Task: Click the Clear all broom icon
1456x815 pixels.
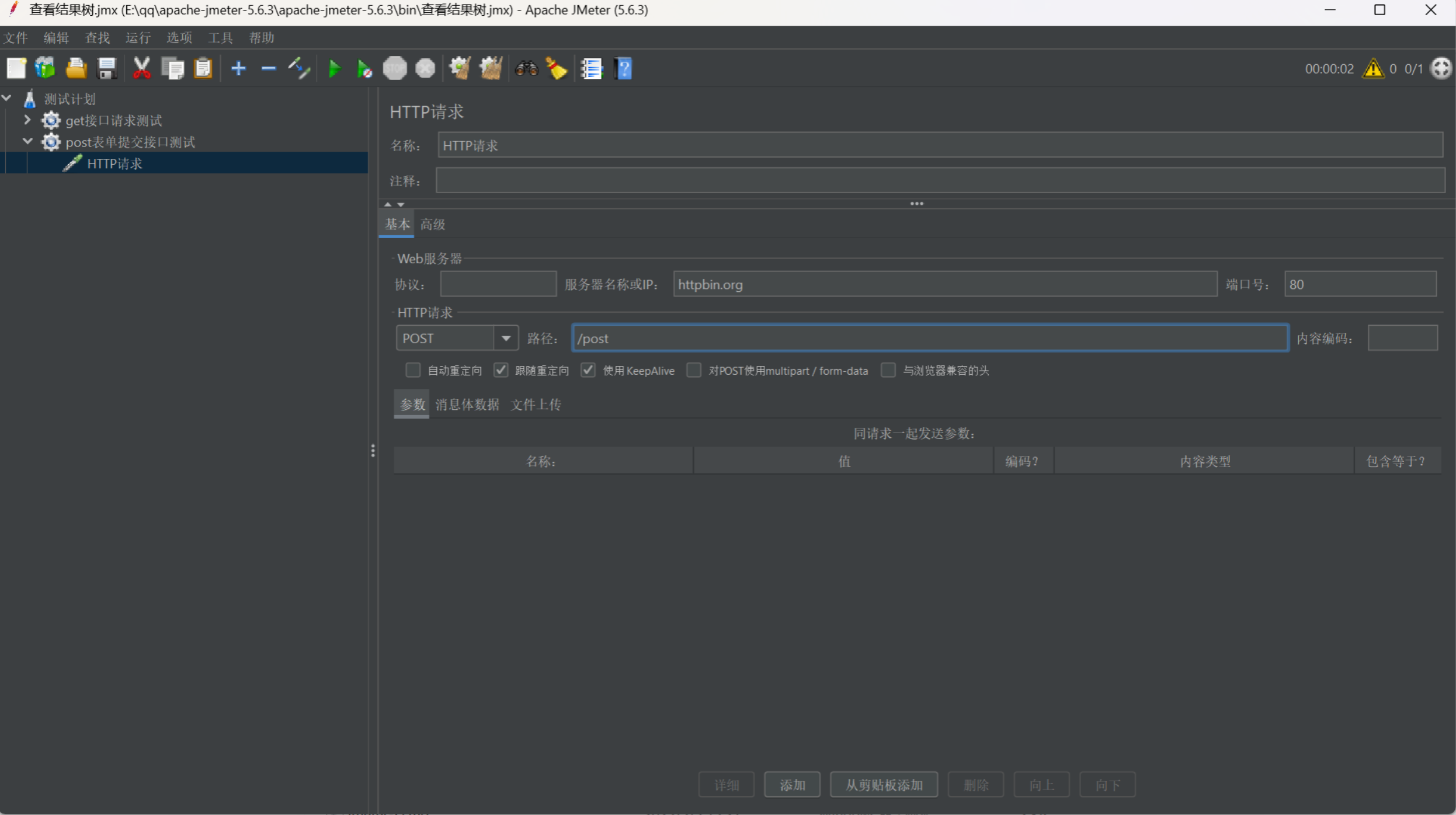Action: click(x=491, y=69)
